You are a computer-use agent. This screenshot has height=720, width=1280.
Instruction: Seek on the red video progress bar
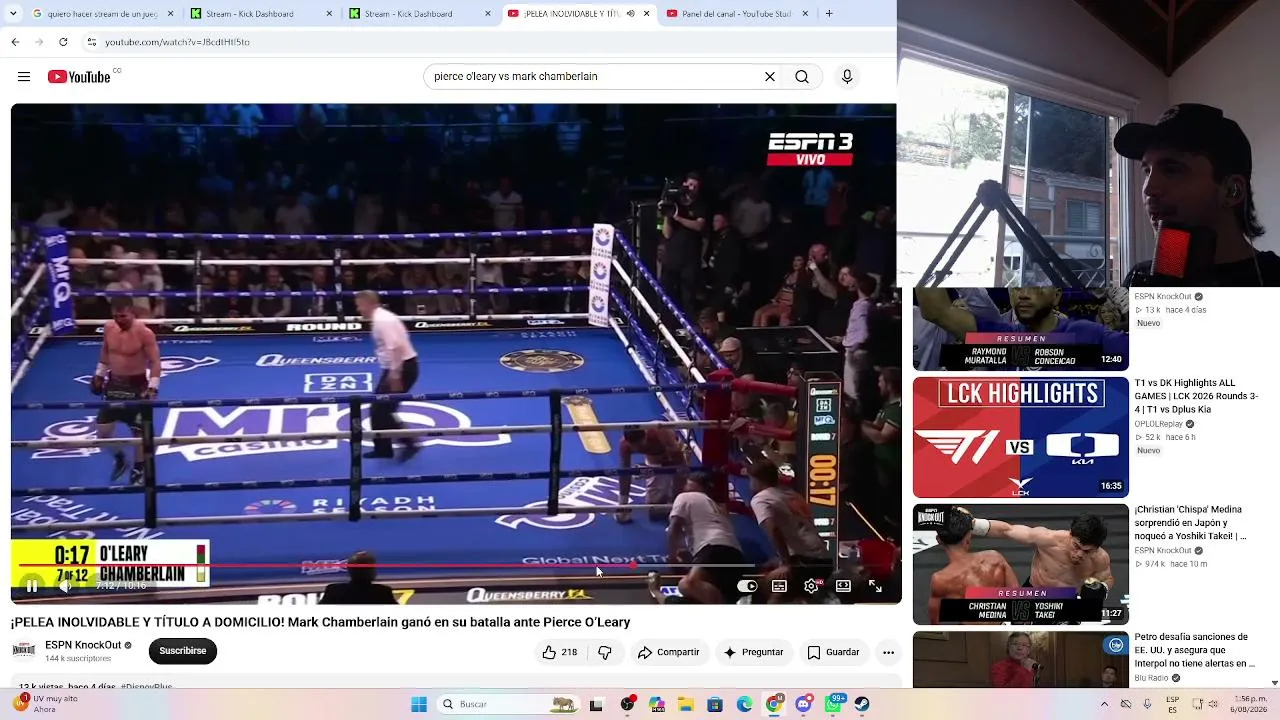[456, 566]
